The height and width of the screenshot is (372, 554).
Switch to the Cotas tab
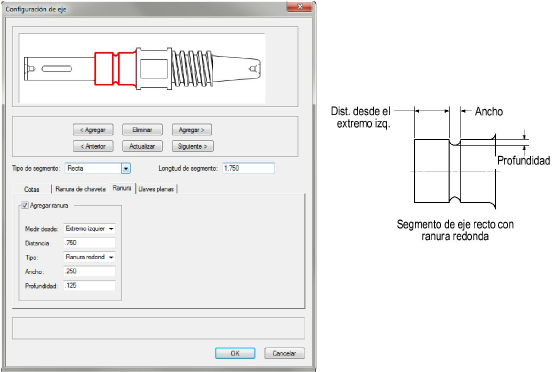31,189
